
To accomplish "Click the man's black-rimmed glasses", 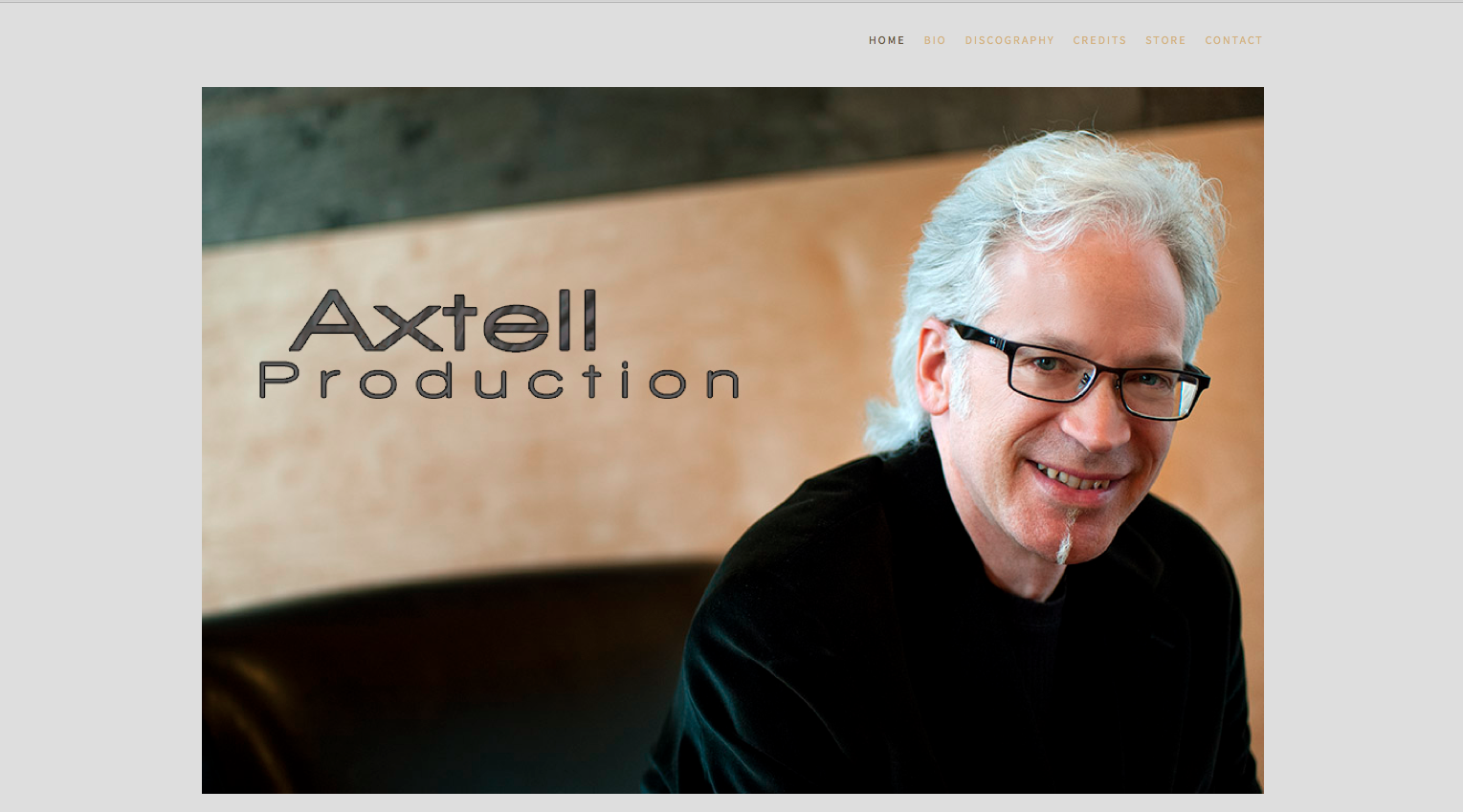I will coord(1076,372).
